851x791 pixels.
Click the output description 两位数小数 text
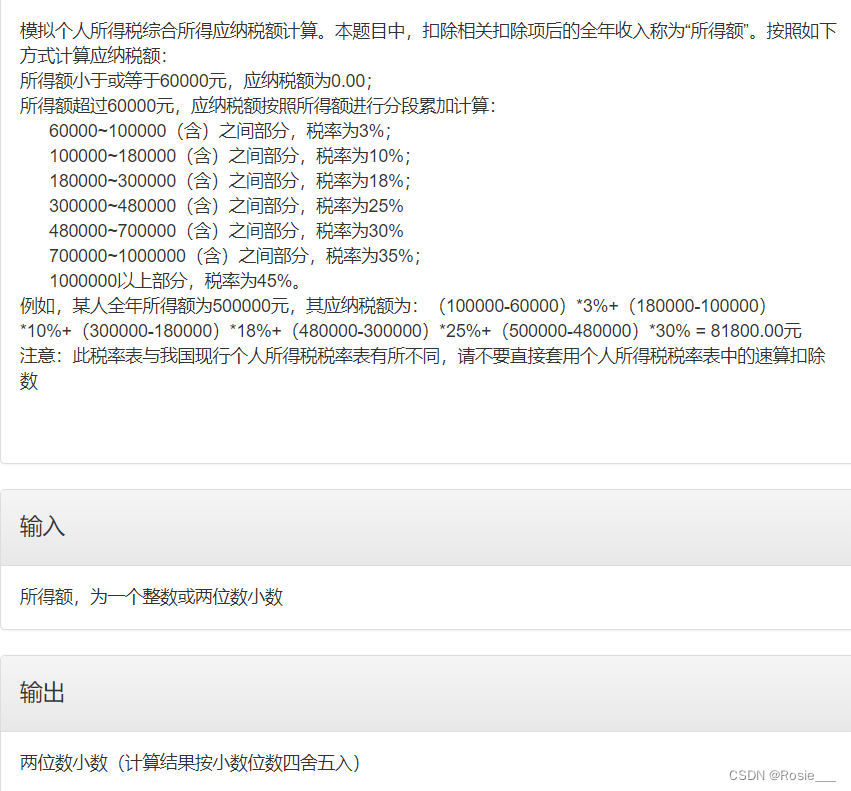tap(190, 763)
